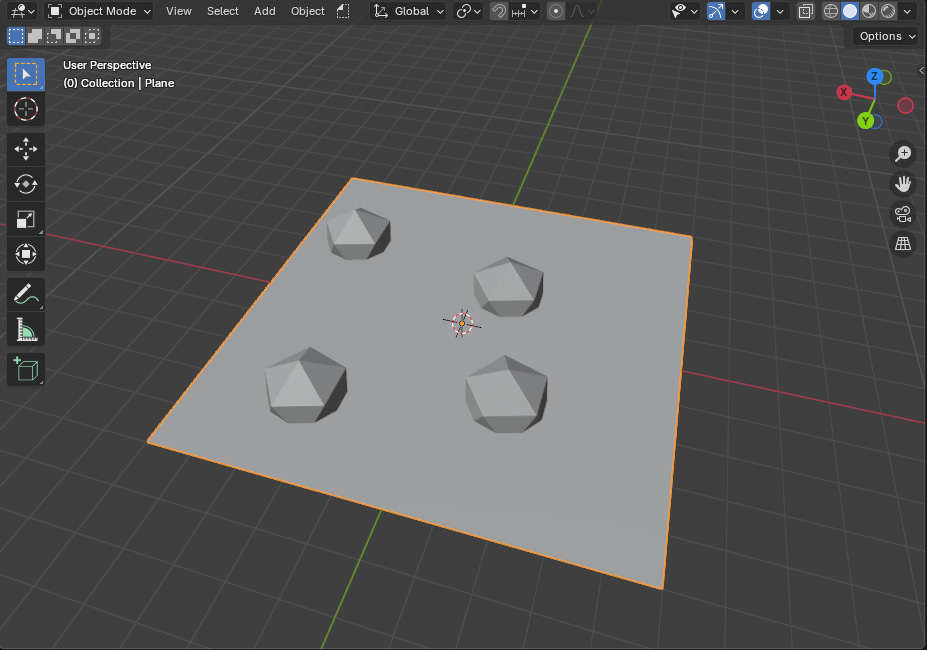Select the Select Box tool

point(25,75)
